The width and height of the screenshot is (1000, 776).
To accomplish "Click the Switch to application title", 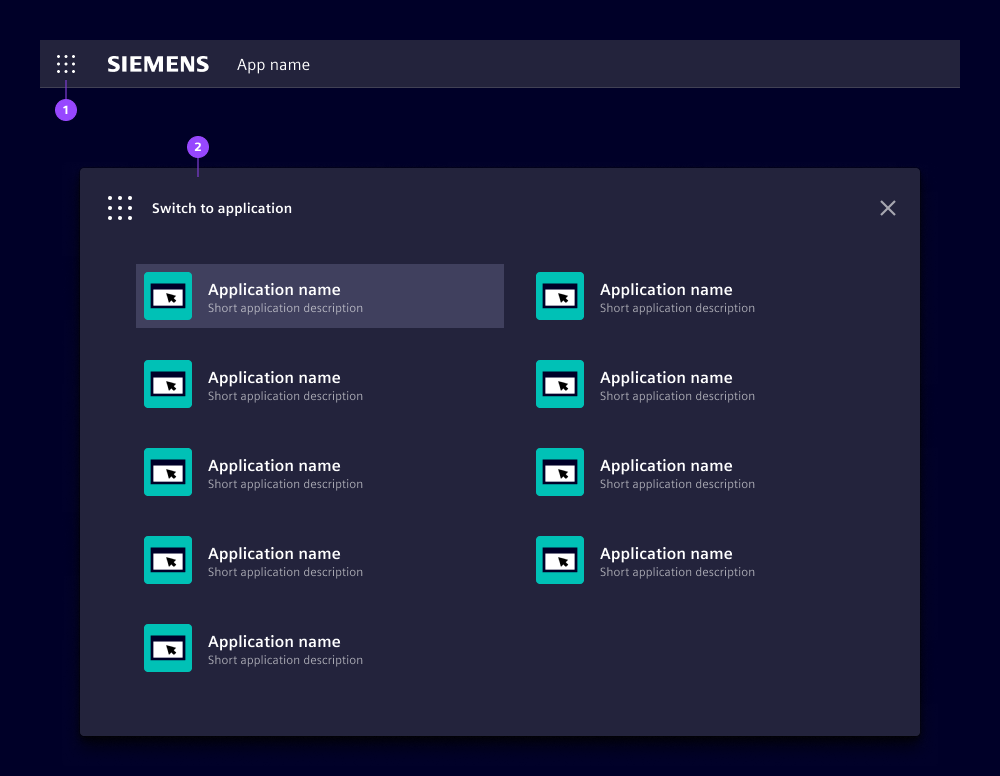I will click(222, 208).
